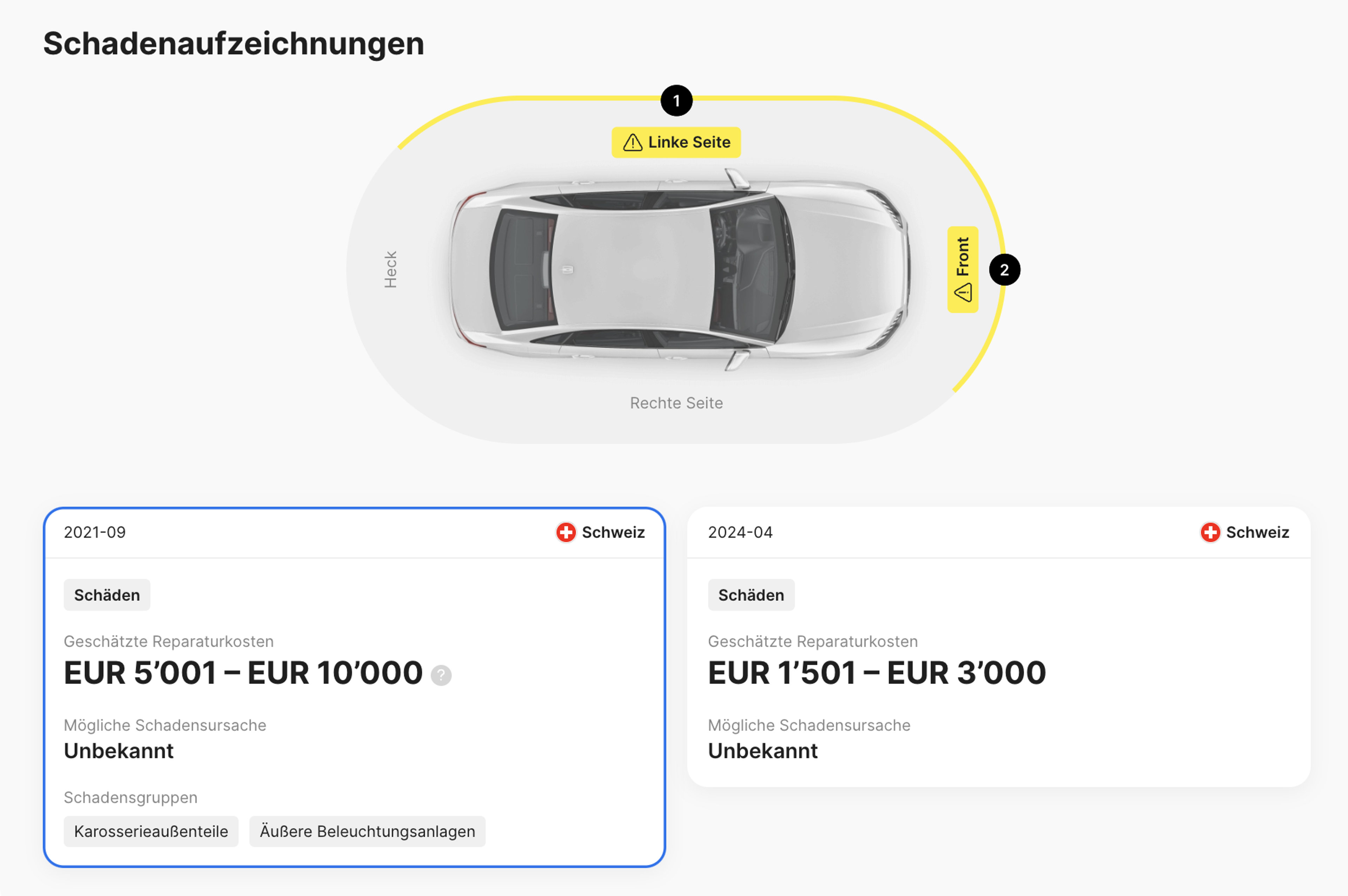Click the Rechte Seite area label
Image resolution: width=1348 pixels, height=896 pixels.
676,403
